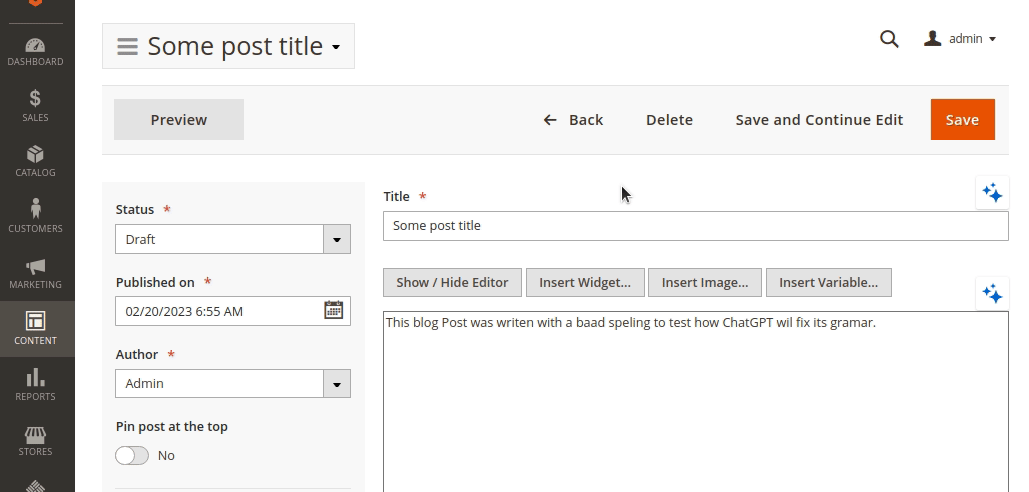Open the Some post title hamburger menu
The image size is (1029, 492).
(x=127, y=46)
